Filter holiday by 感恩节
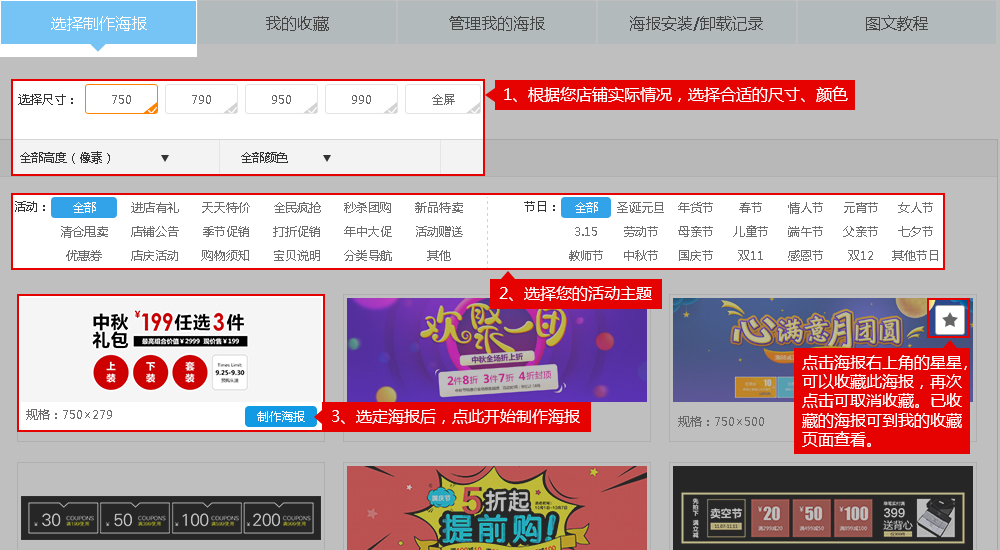Screen dimensions: 1000x550 805,256
